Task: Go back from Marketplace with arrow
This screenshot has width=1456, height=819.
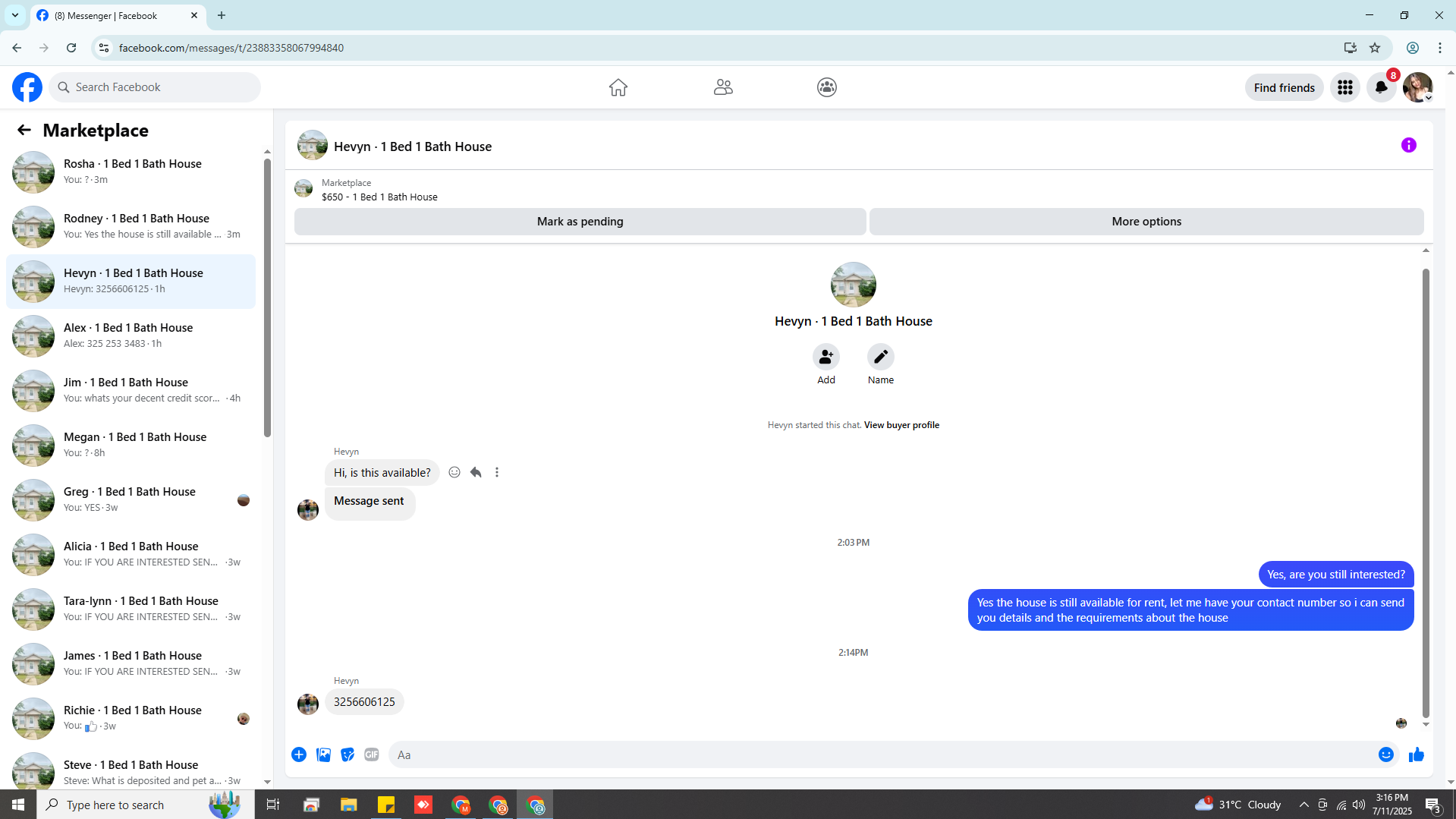Action: (x=24, y=131)
